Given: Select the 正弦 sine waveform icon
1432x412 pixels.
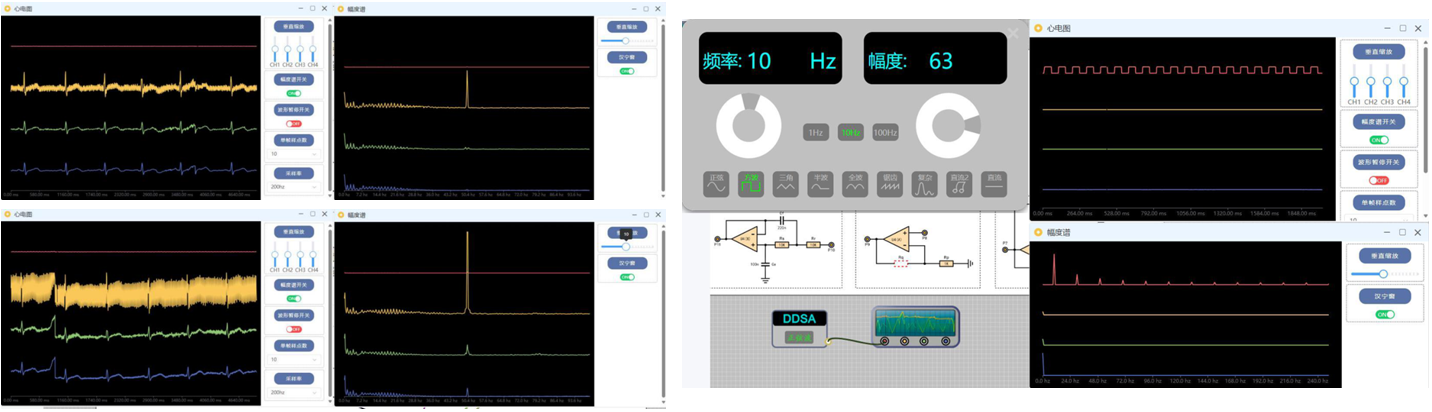Looking at the screenshot, I should pyautogui.click(x=716, y=183).
